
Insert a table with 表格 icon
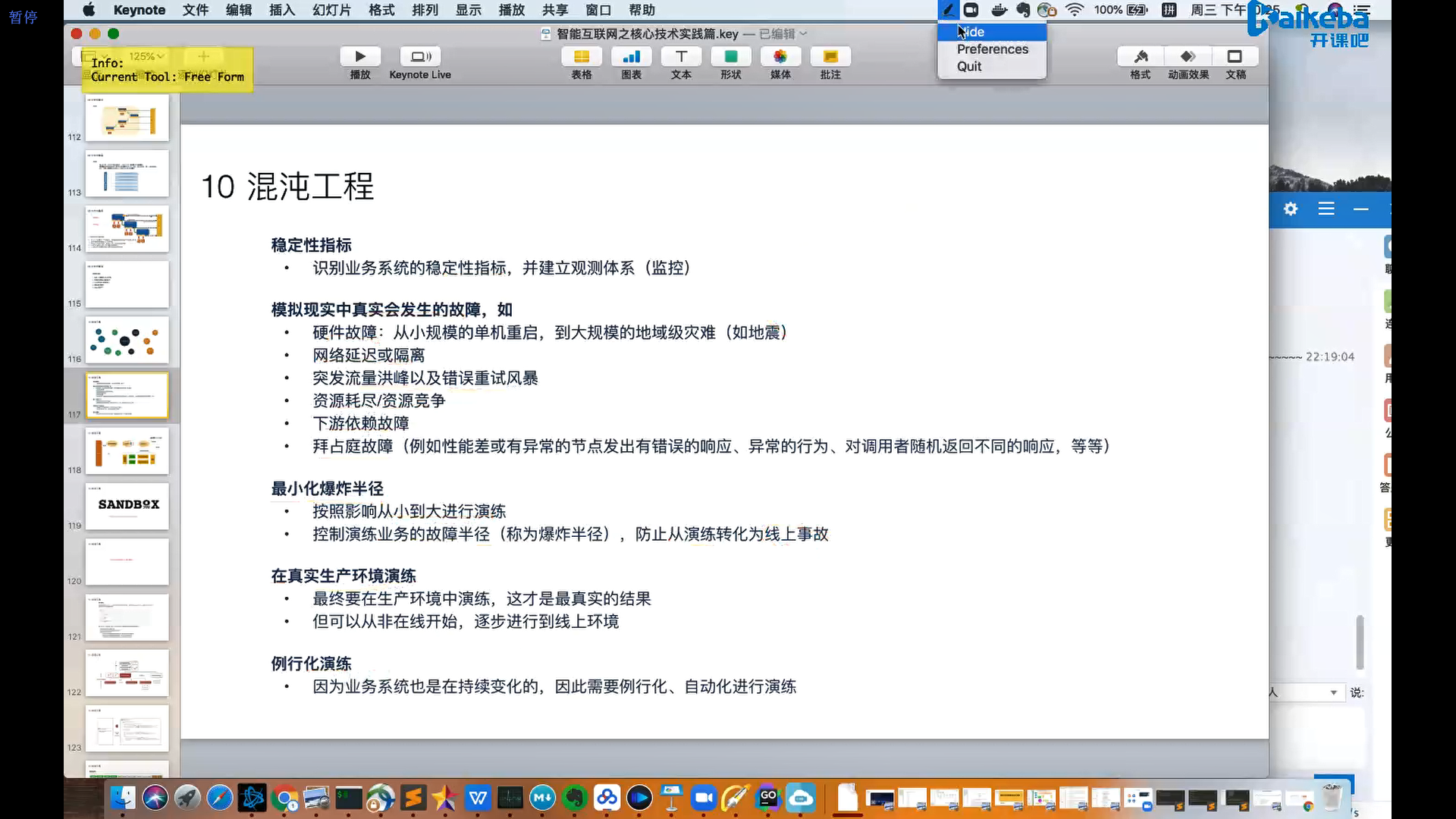point(582,57)
